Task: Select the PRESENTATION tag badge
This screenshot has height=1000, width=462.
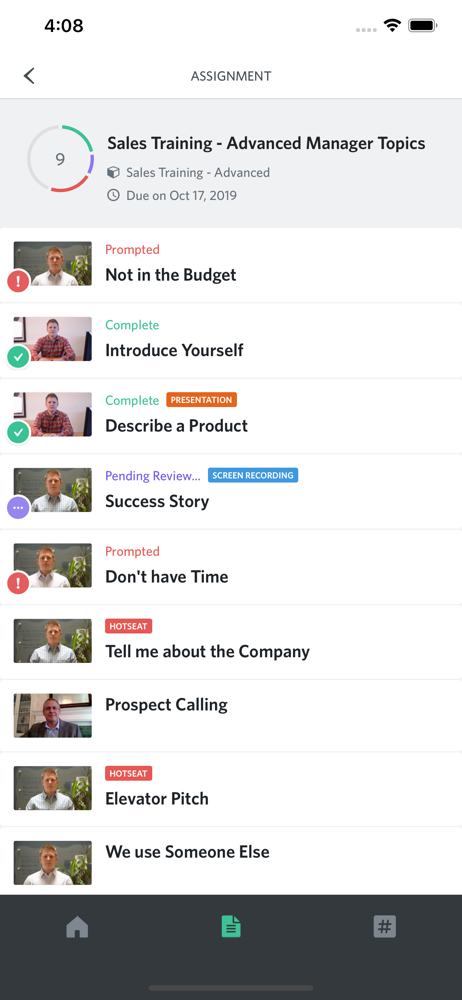Action: pyautogui.click(x=202, y=400)
